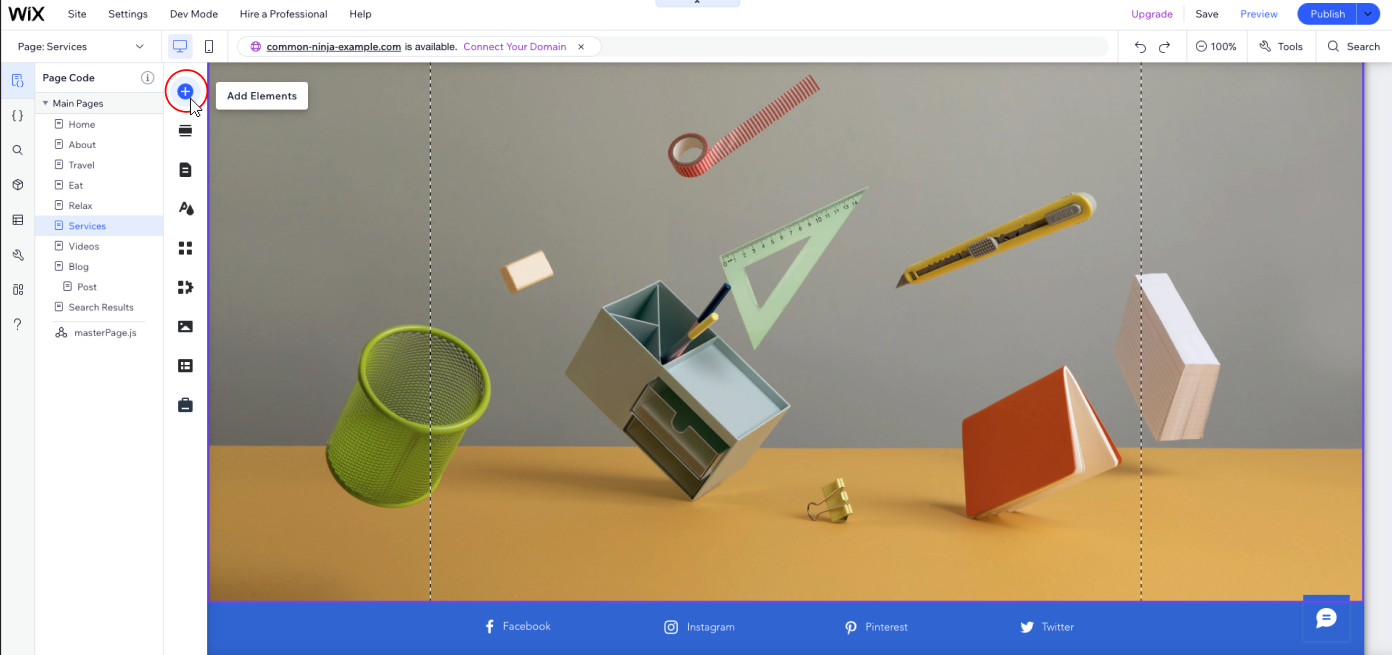The width and height of the screenshot is (1392, 655).
Task: Click the 100% zoom control
Action: tap(1216, 47)
